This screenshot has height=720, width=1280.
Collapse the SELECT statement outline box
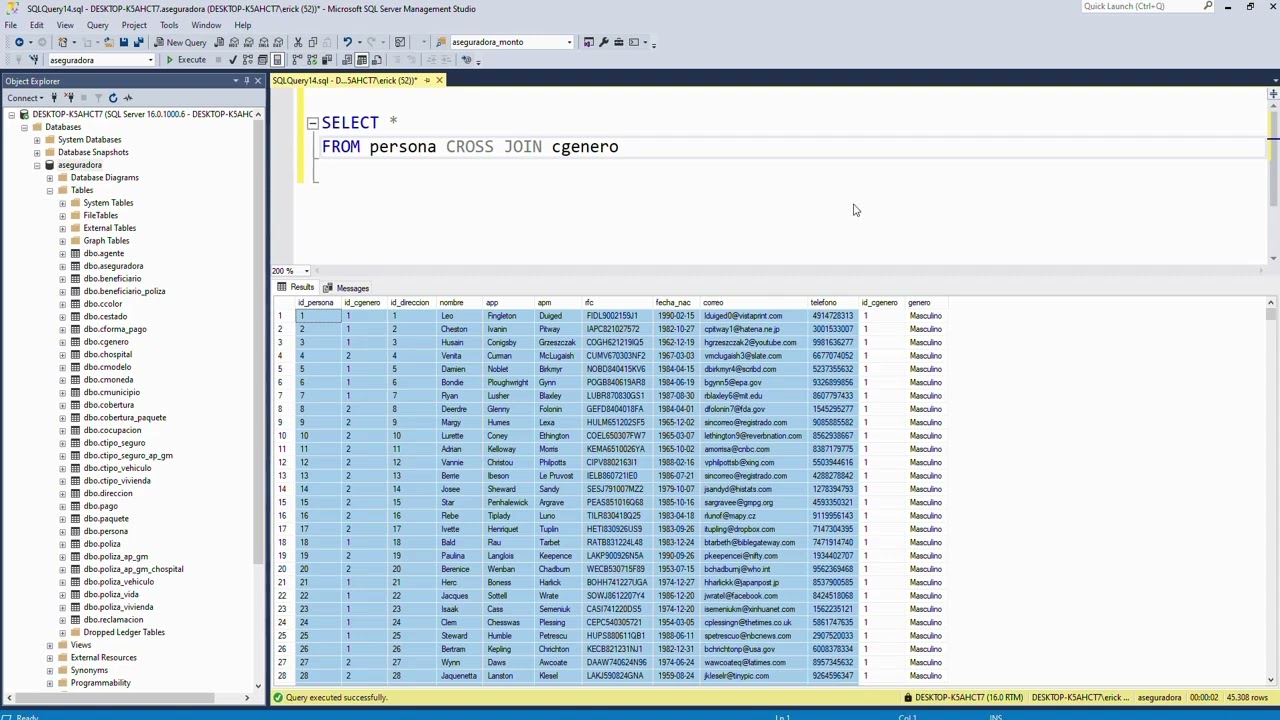pyautogui.click(x=312, y=123)
